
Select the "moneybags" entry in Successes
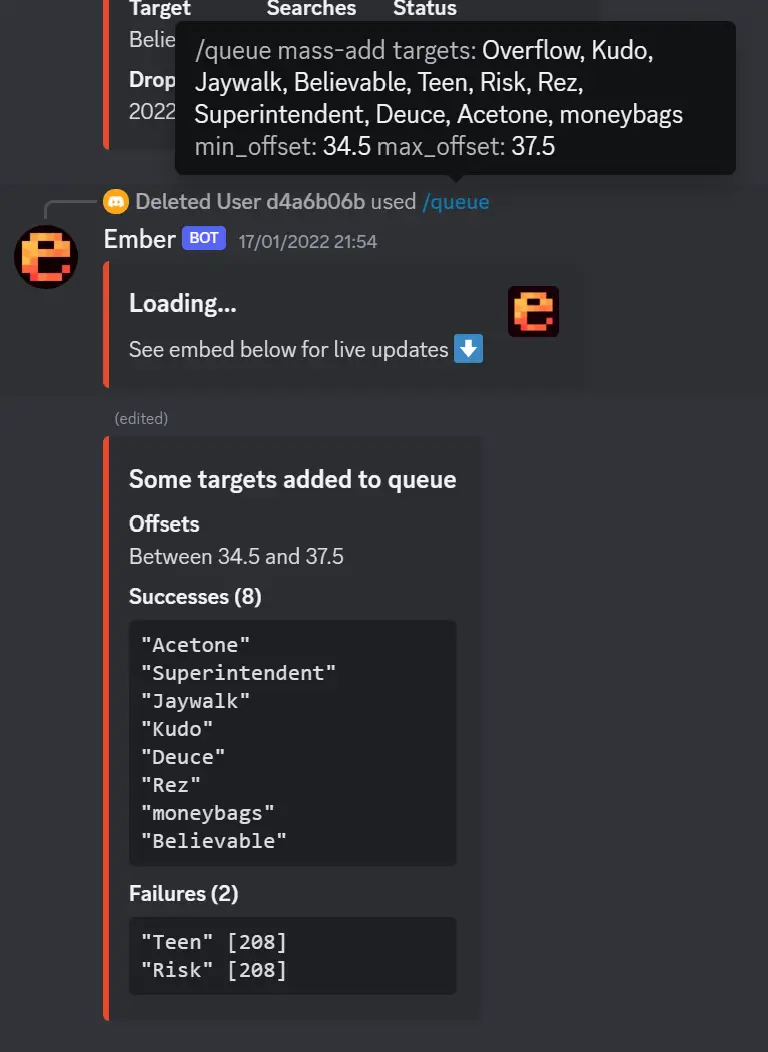[x=207, y=813]
